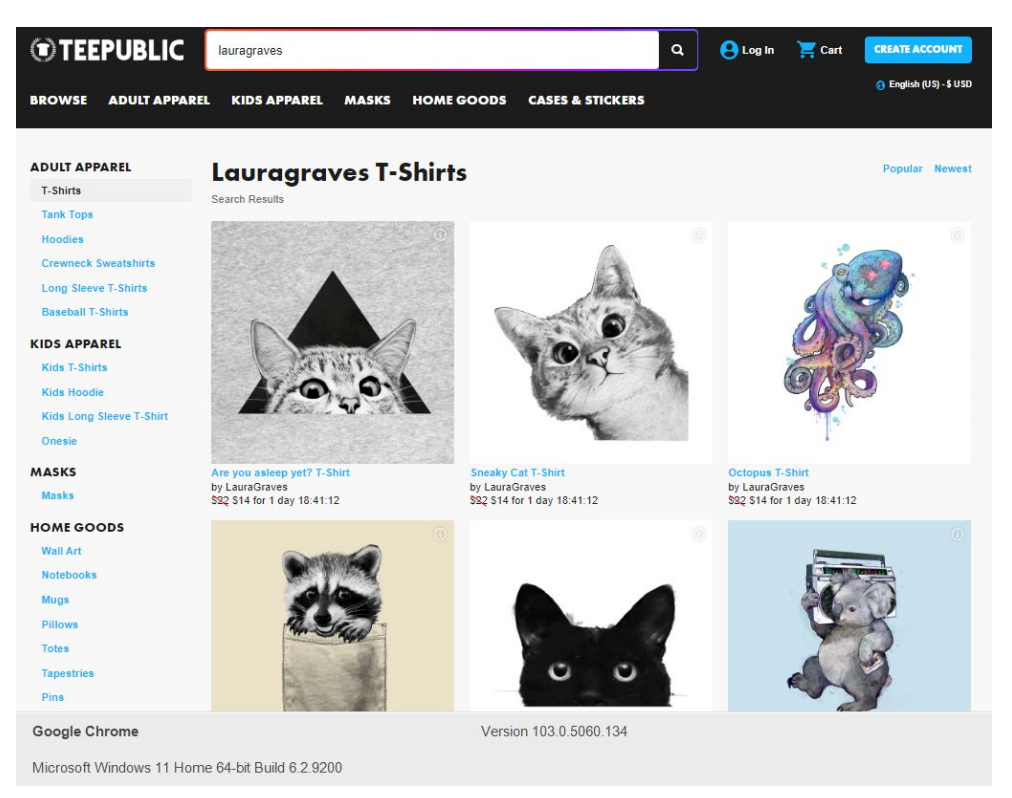Image resolution: width=1012 pixels, height=798 pixels.
Task: Click info icon on Octopus design
Action: pyautogui.click(x=957, y=235)
